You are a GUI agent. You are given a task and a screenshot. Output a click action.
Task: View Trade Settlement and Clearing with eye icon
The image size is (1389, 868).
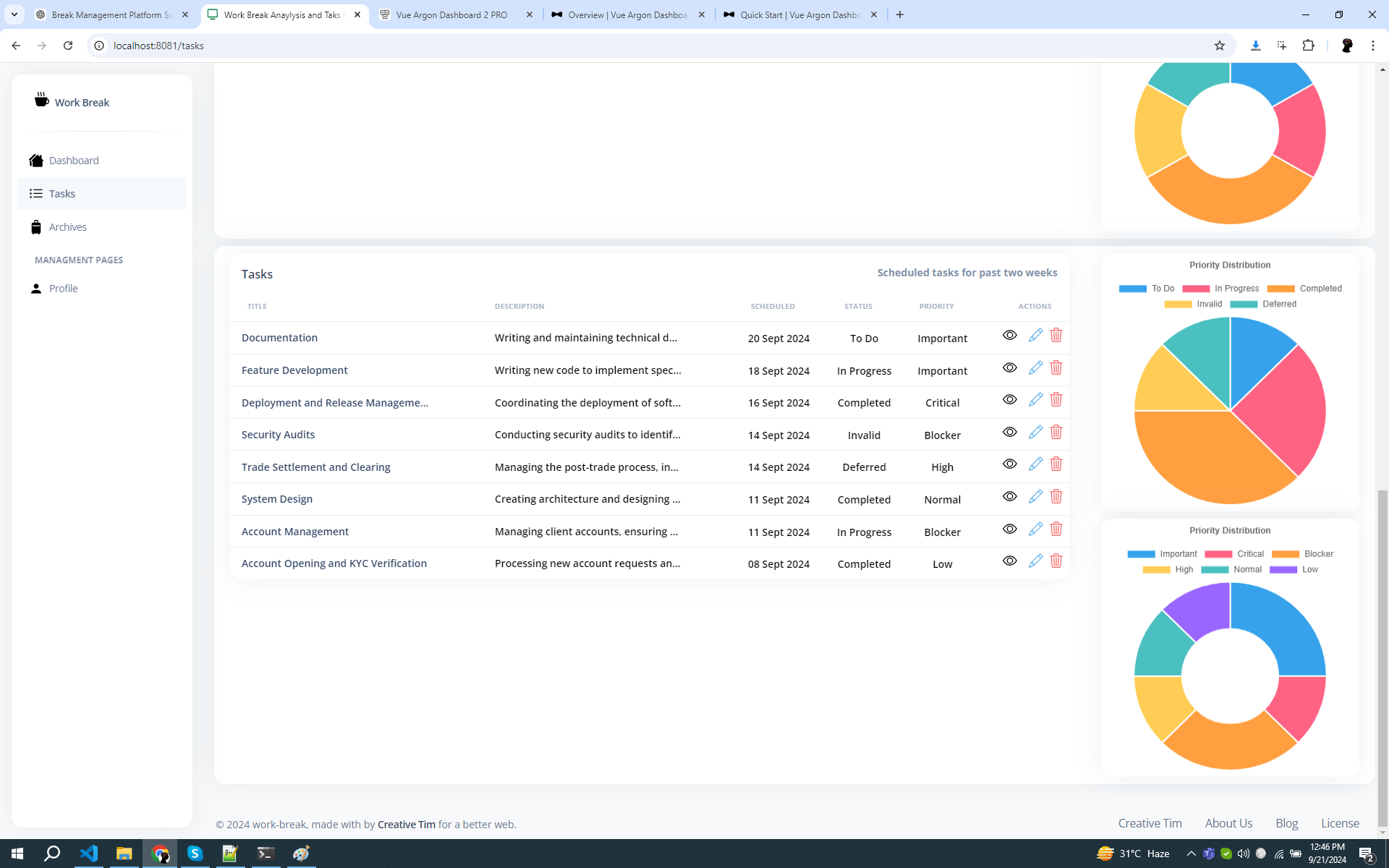1010,464
